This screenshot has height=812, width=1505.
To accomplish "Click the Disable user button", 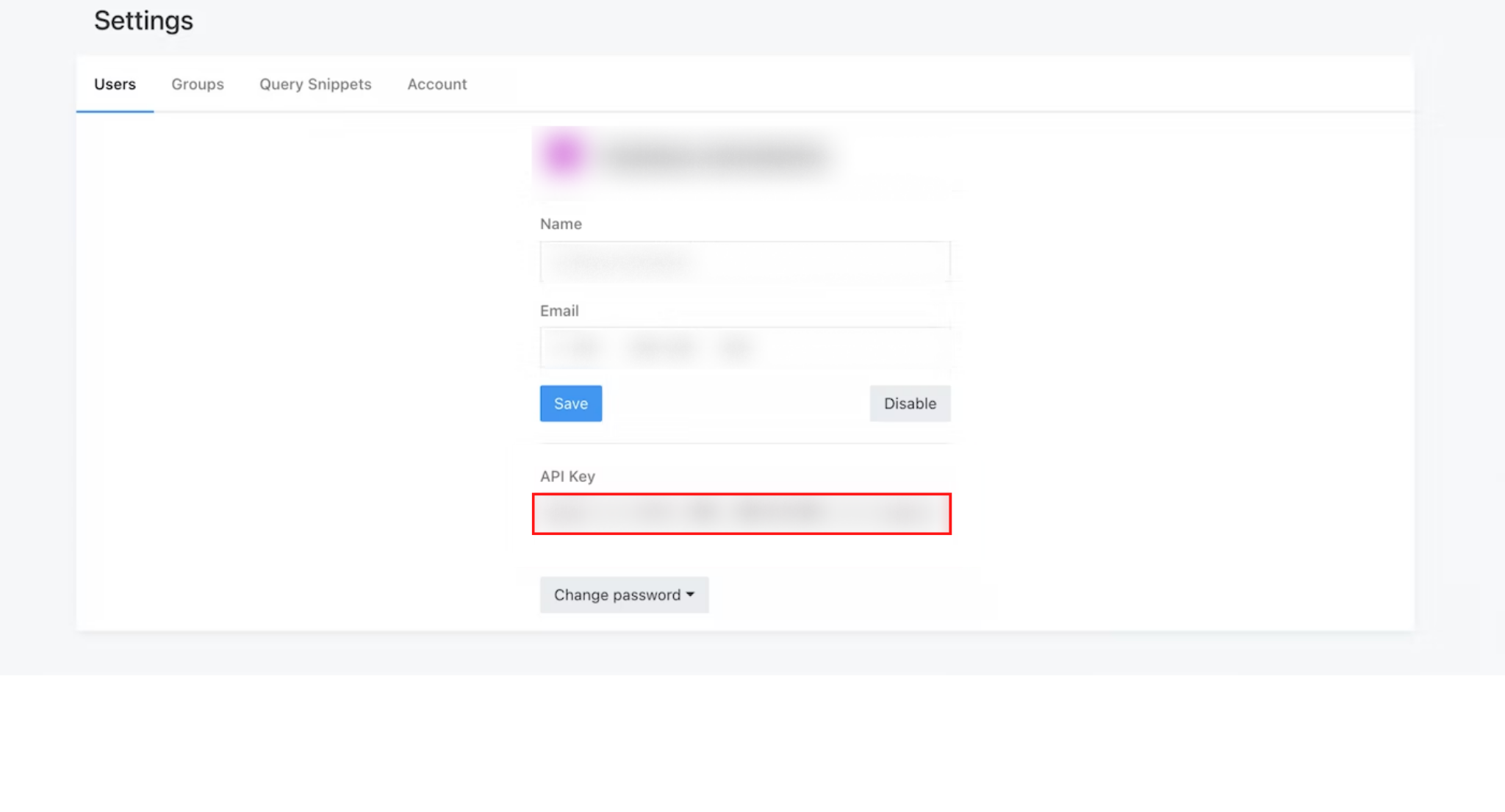I will 909,403.
